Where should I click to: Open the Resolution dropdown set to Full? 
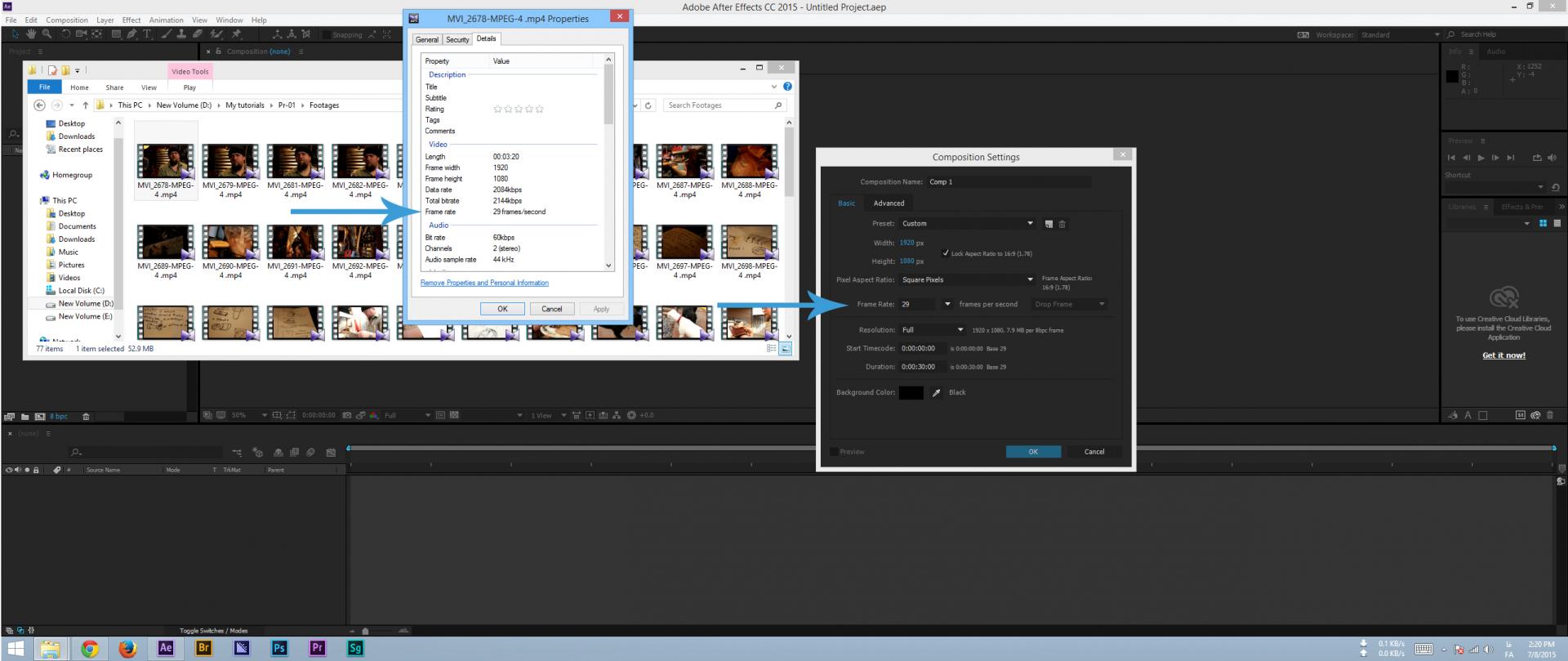pyautogui.click(x=933, y=330)
